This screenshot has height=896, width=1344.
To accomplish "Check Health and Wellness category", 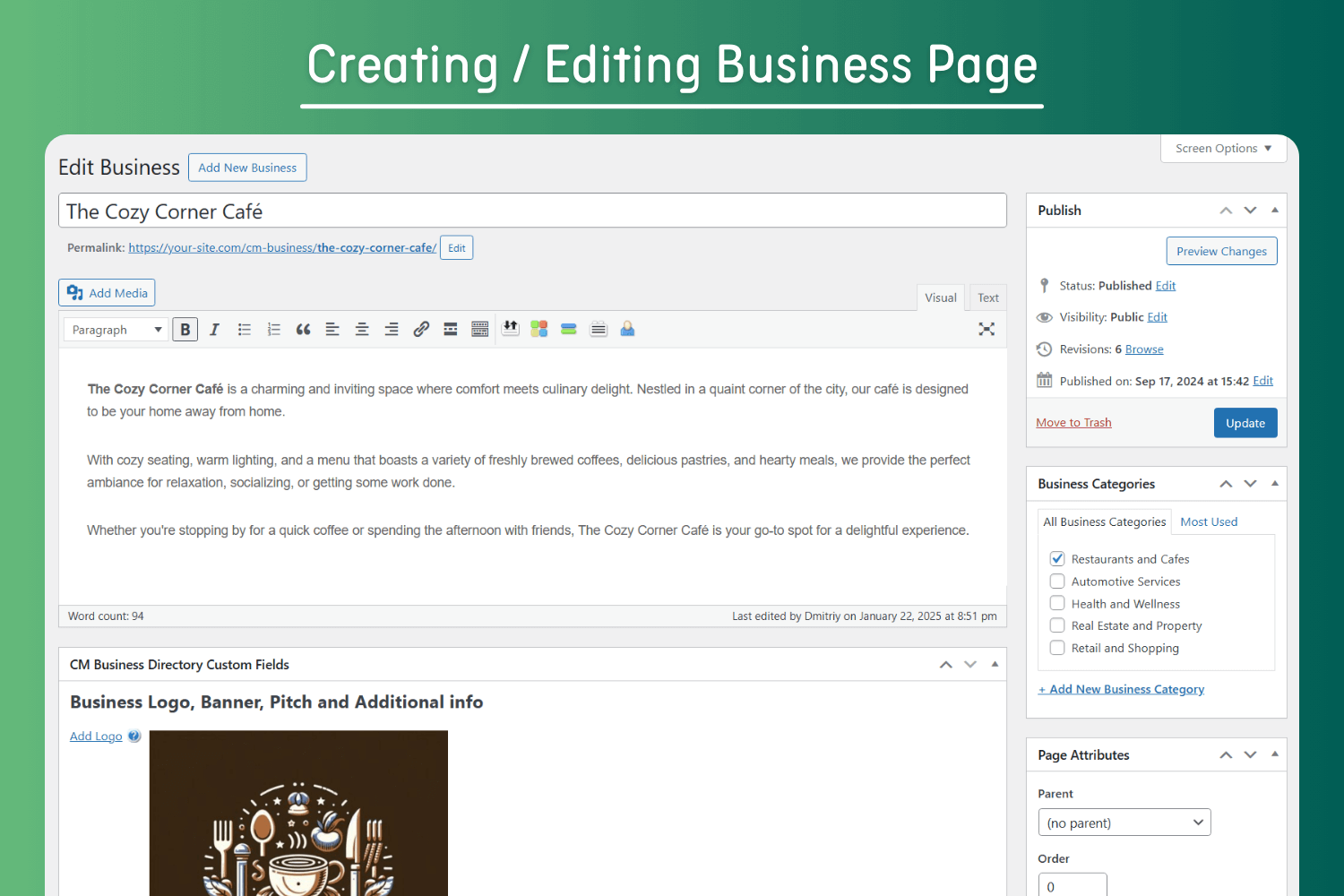I will (x=1057, y=603).
